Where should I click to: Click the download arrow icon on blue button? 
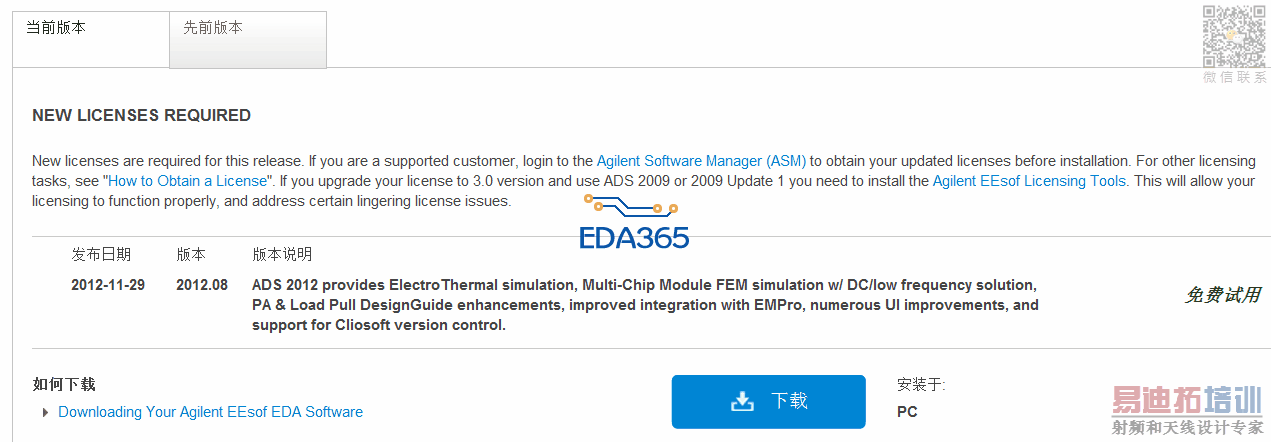[x=742, y=401]
